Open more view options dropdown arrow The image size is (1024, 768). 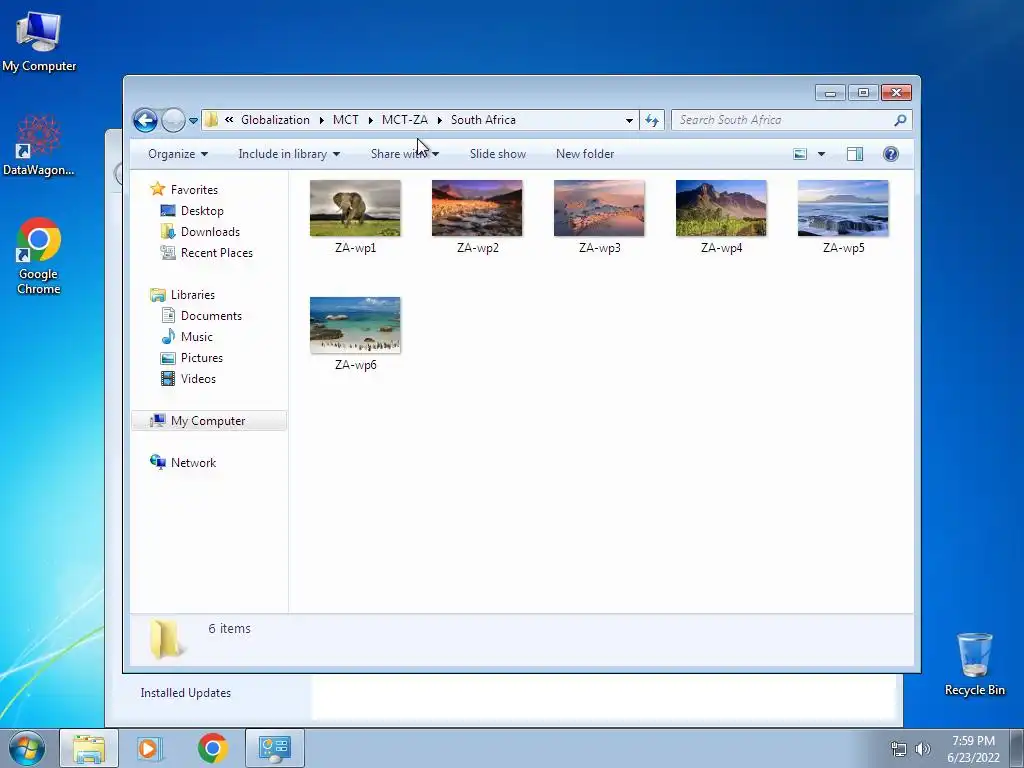pyautogui.click(x=822, y=154)
